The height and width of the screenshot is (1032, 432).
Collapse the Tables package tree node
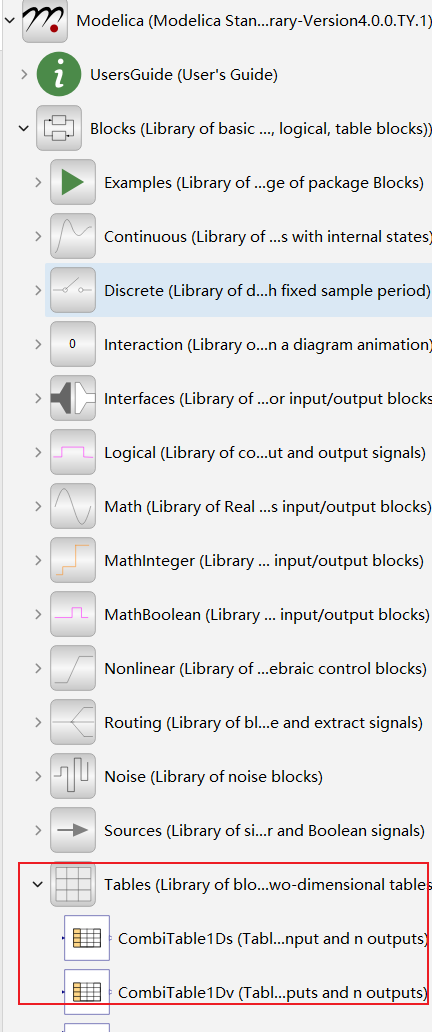[x=38, y=885]
